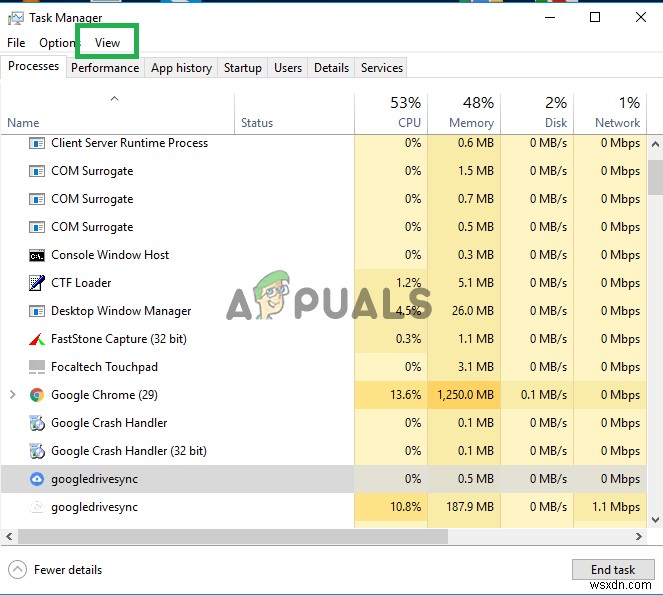
Task: Select FastStone Capture (32 bit) process
Action: 119,339
